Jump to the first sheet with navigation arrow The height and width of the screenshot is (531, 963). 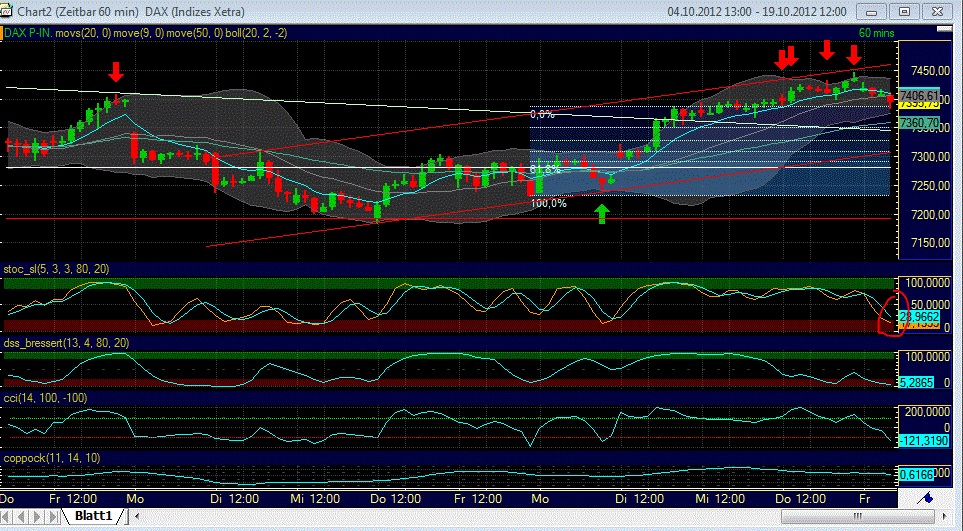7,516
